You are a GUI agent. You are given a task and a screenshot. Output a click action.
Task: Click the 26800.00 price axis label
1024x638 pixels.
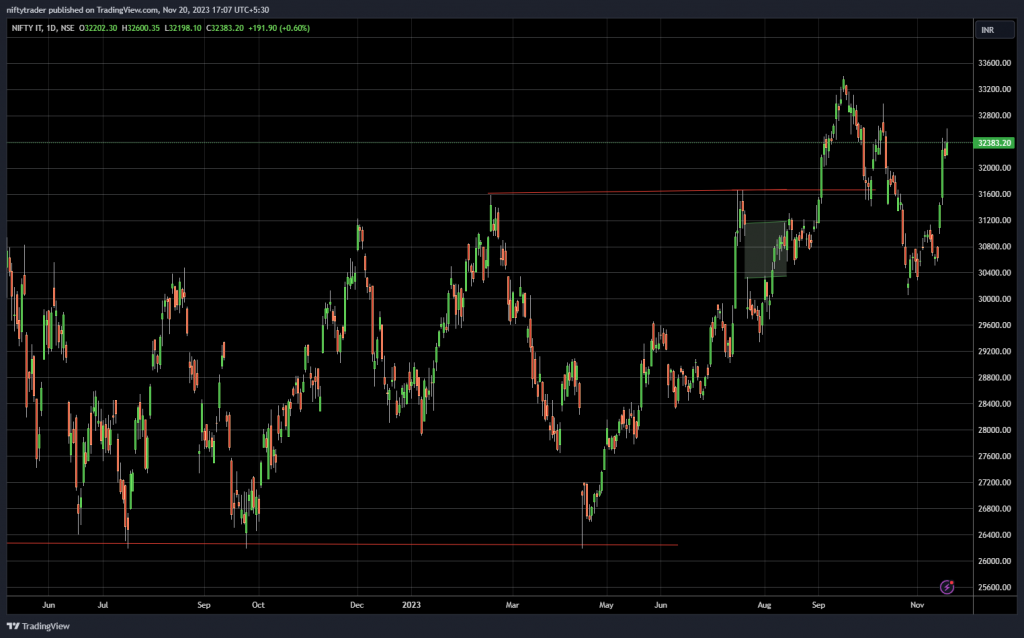[994, 509]
